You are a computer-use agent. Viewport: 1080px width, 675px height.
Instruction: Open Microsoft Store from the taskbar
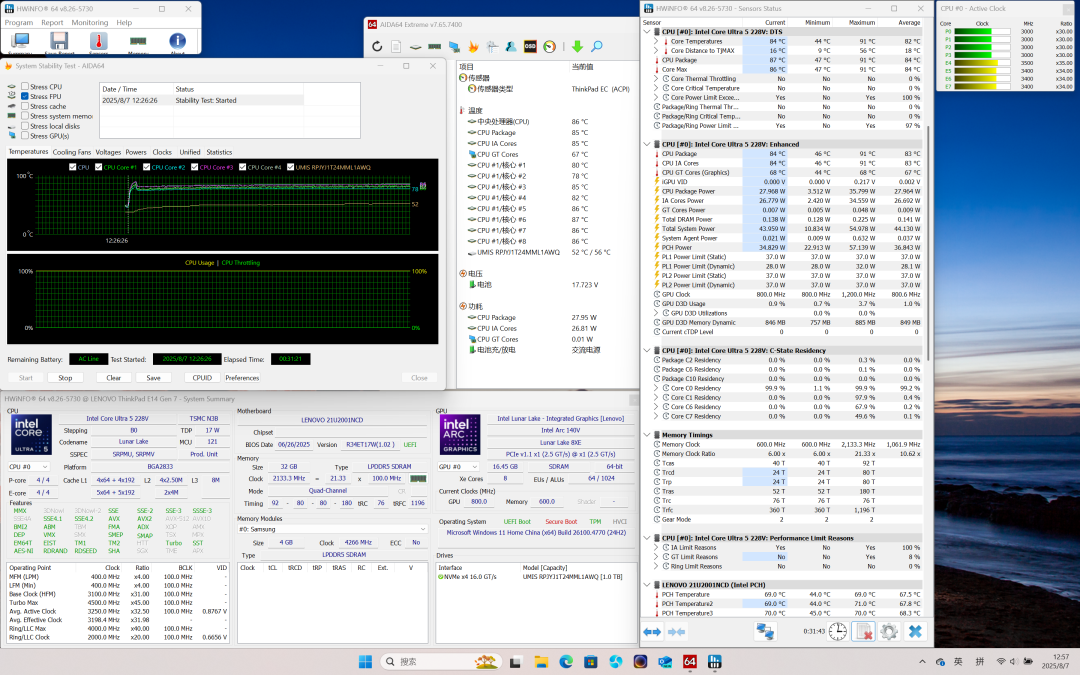591,662
